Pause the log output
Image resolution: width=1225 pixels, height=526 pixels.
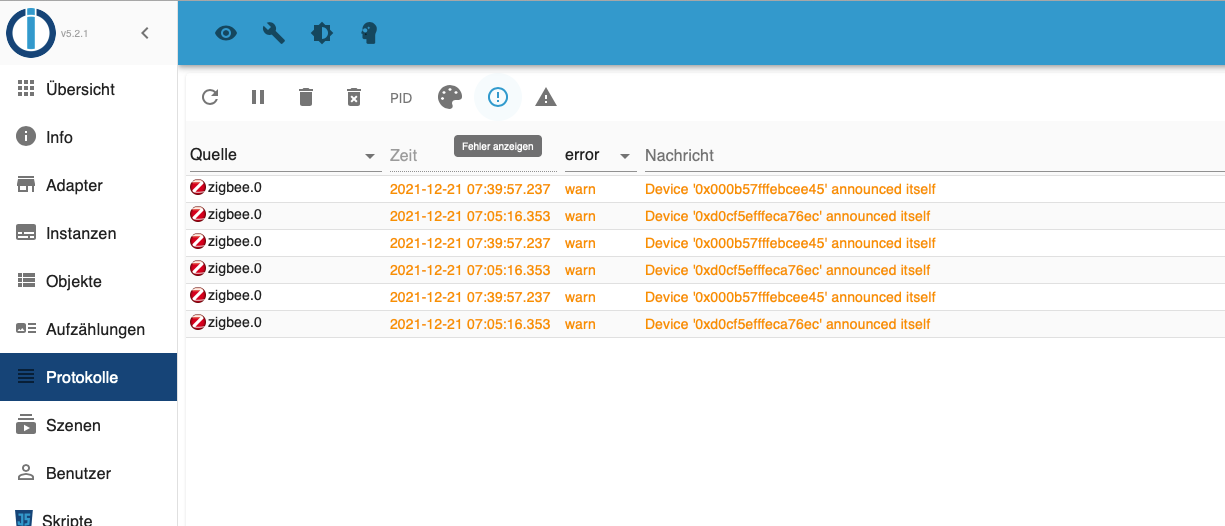point(258,97)
